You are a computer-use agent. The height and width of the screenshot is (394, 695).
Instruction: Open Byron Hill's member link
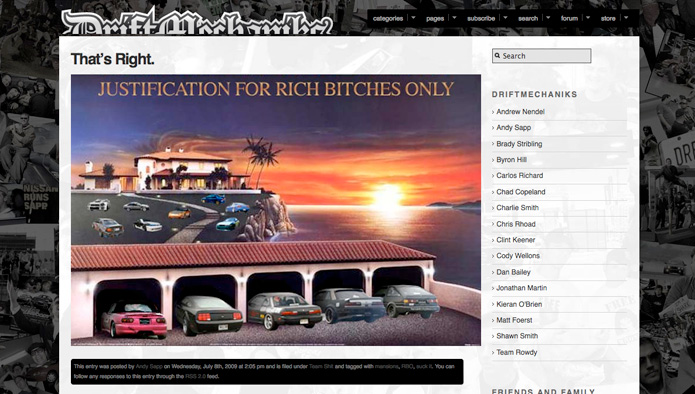tap(511, 160)
